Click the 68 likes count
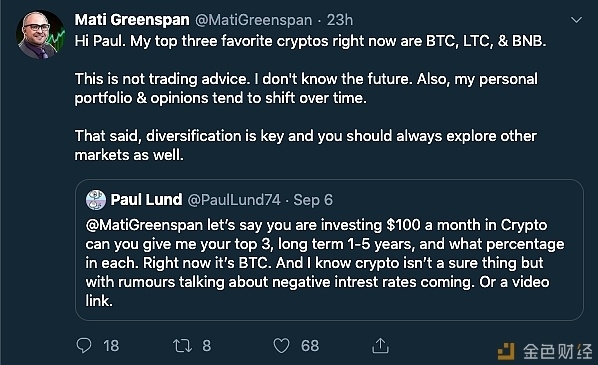 310,346
